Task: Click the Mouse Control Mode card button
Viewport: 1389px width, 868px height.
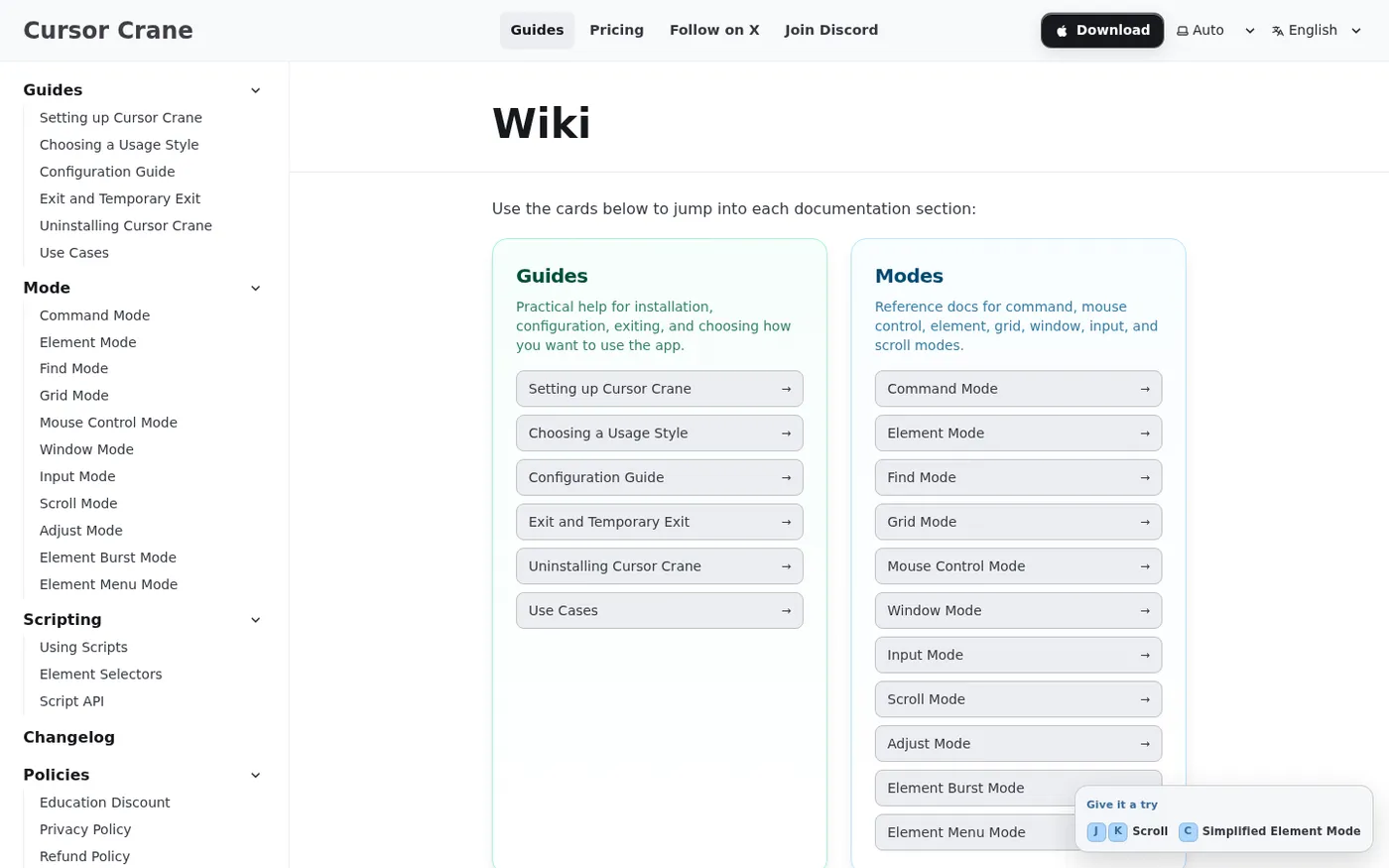Action: click(x=1018, y=566)
